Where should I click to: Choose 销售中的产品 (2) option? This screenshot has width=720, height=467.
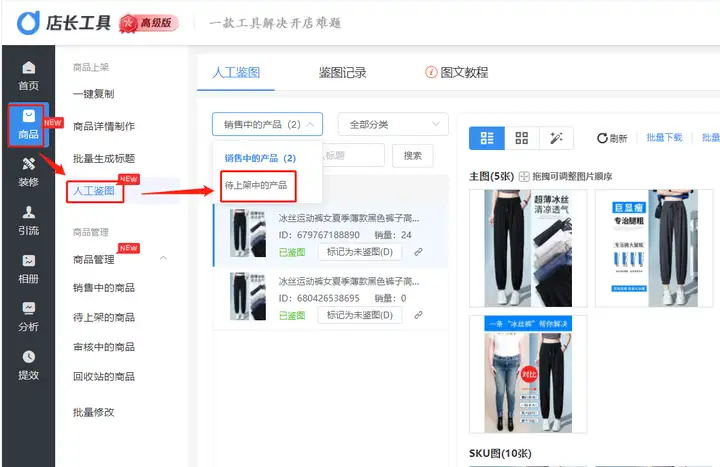(260, 158)
